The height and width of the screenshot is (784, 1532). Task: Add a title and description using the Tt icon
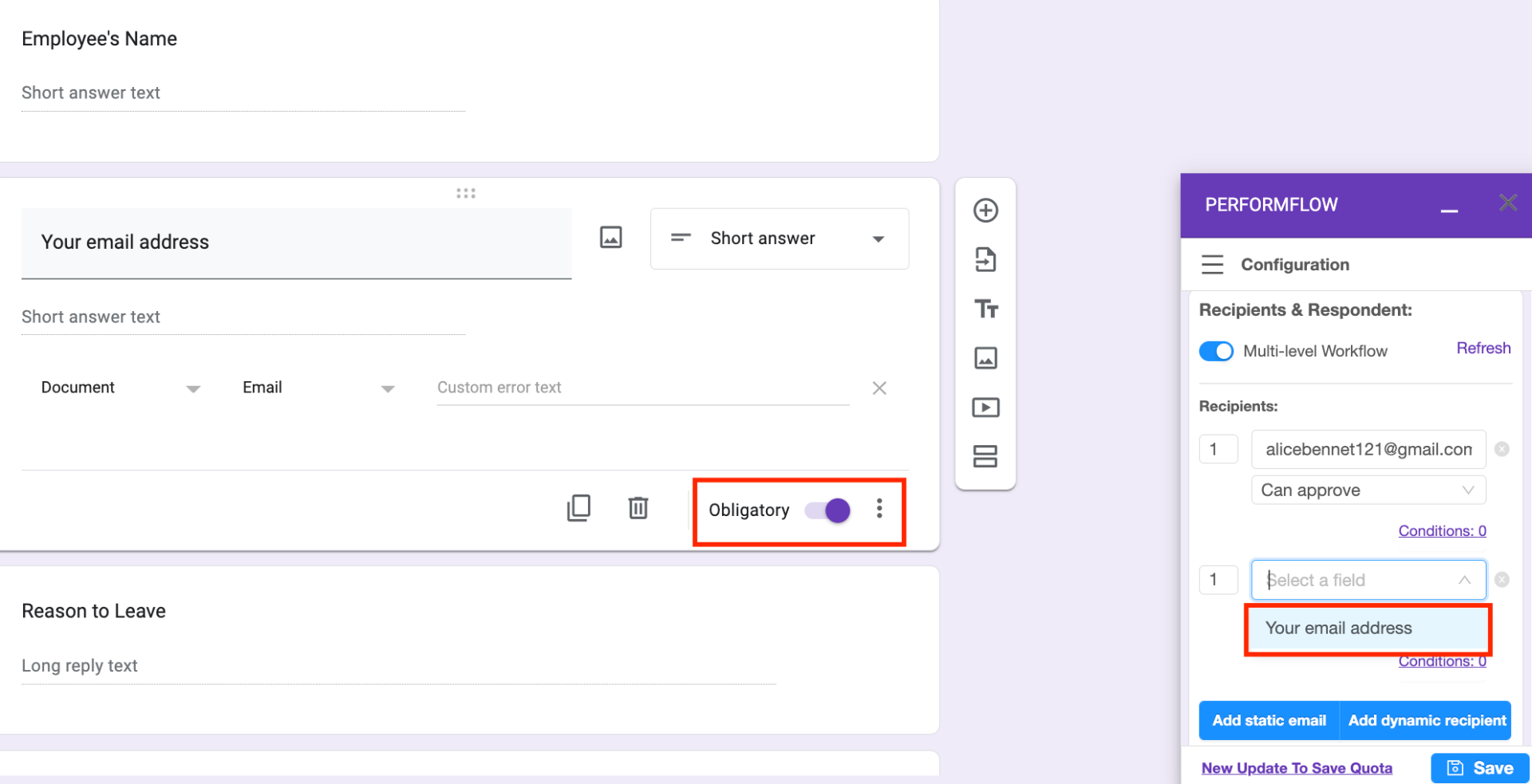click(985, 309)
